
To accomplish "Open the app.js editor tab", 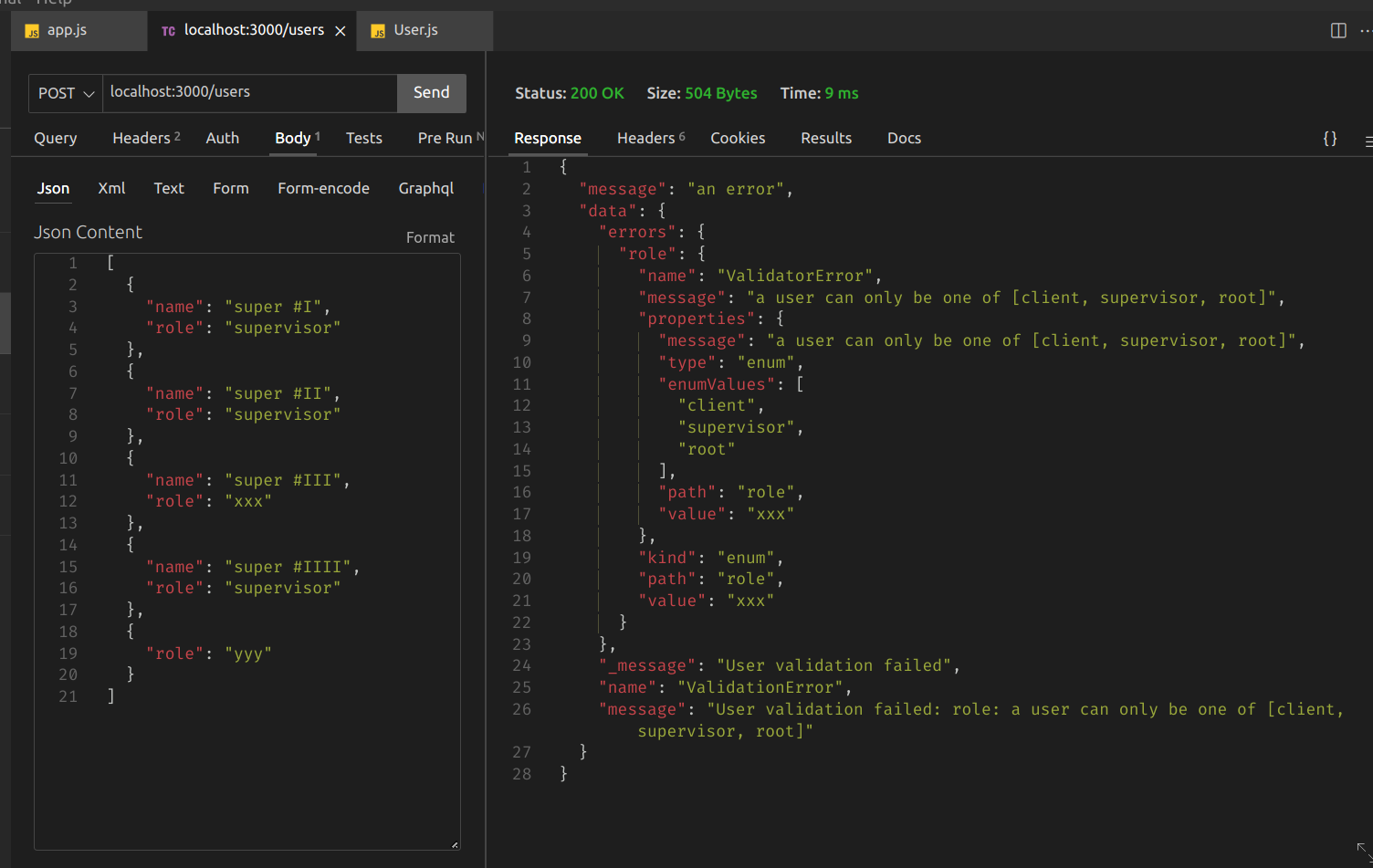I will (x=79, y=30).
